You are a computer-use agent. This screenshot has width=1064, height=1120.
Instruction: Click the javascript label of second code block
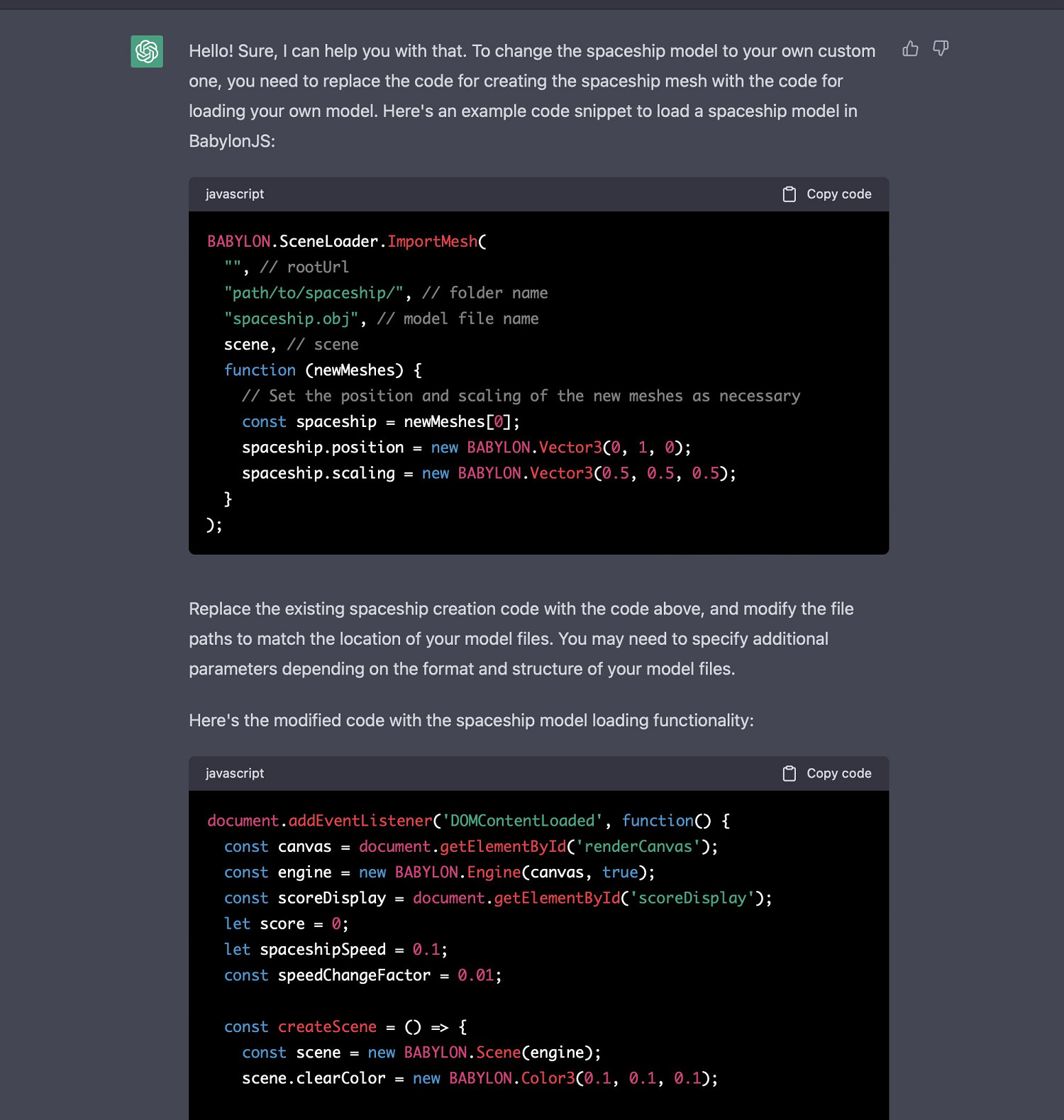[x=235, y=774]
